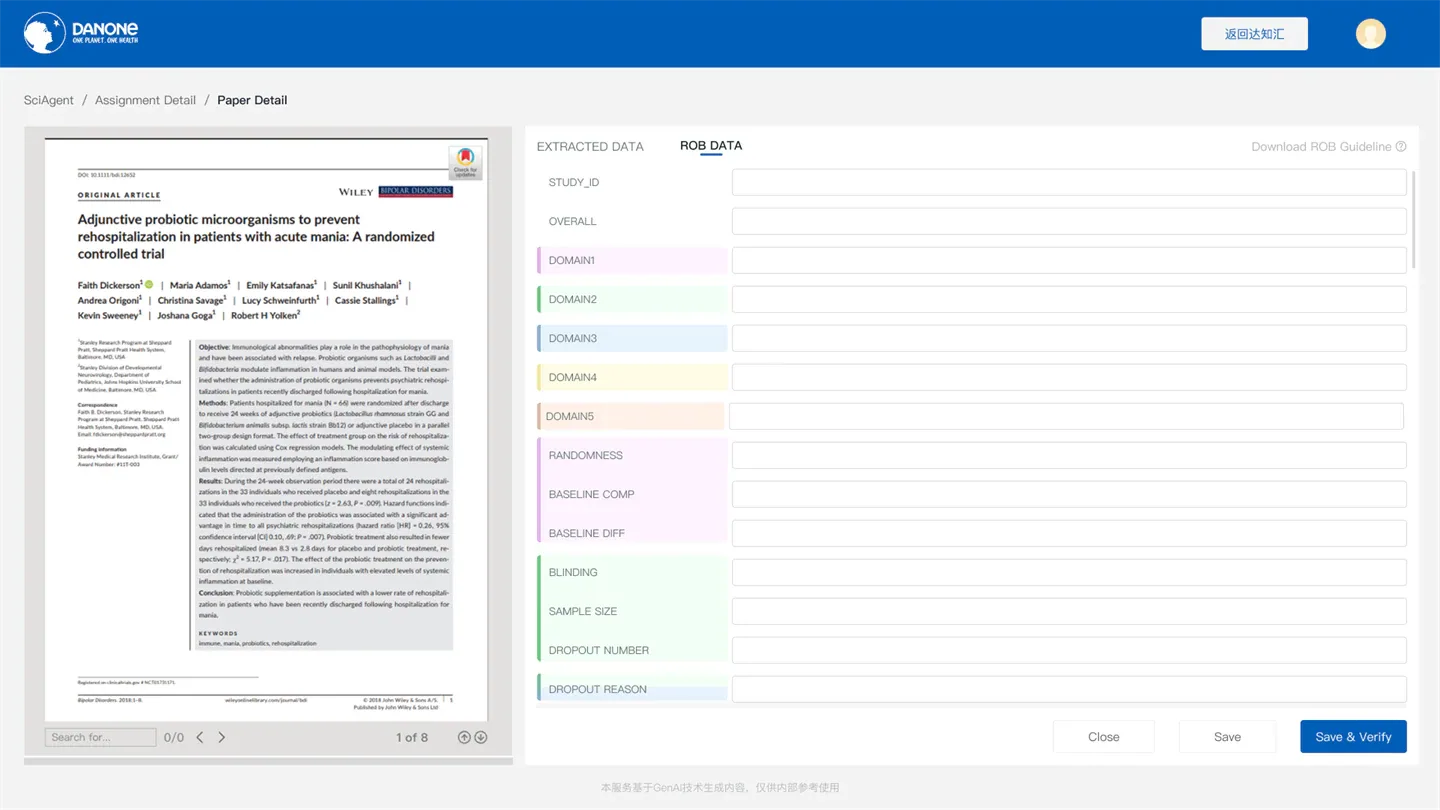Click the 返回达知汇 button
The height and width of the screenshot is (810, 1440).
coord(1254,34)
